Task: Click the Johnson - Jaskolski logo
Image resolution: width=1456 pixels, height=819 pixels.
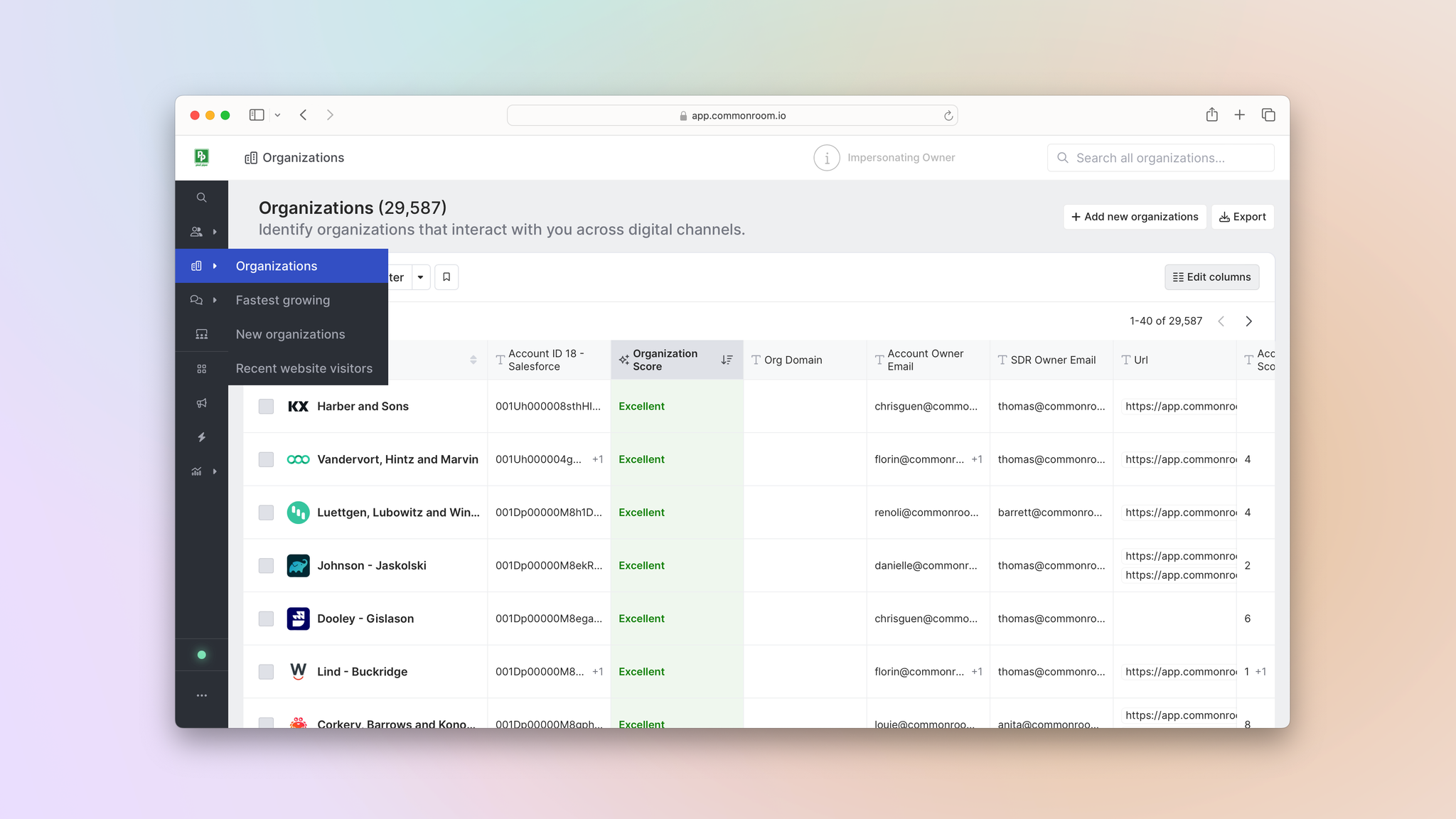Action: tap(298, 565)
